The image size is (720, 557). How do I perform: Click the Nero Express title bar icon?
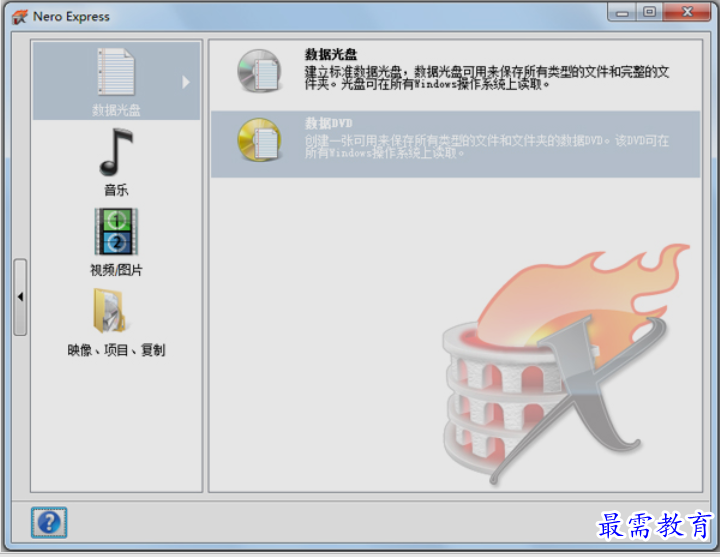[x=20, y=17]
